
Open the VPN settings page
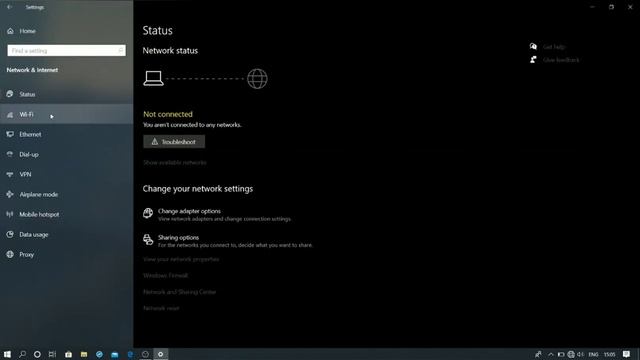pos(67,174)
